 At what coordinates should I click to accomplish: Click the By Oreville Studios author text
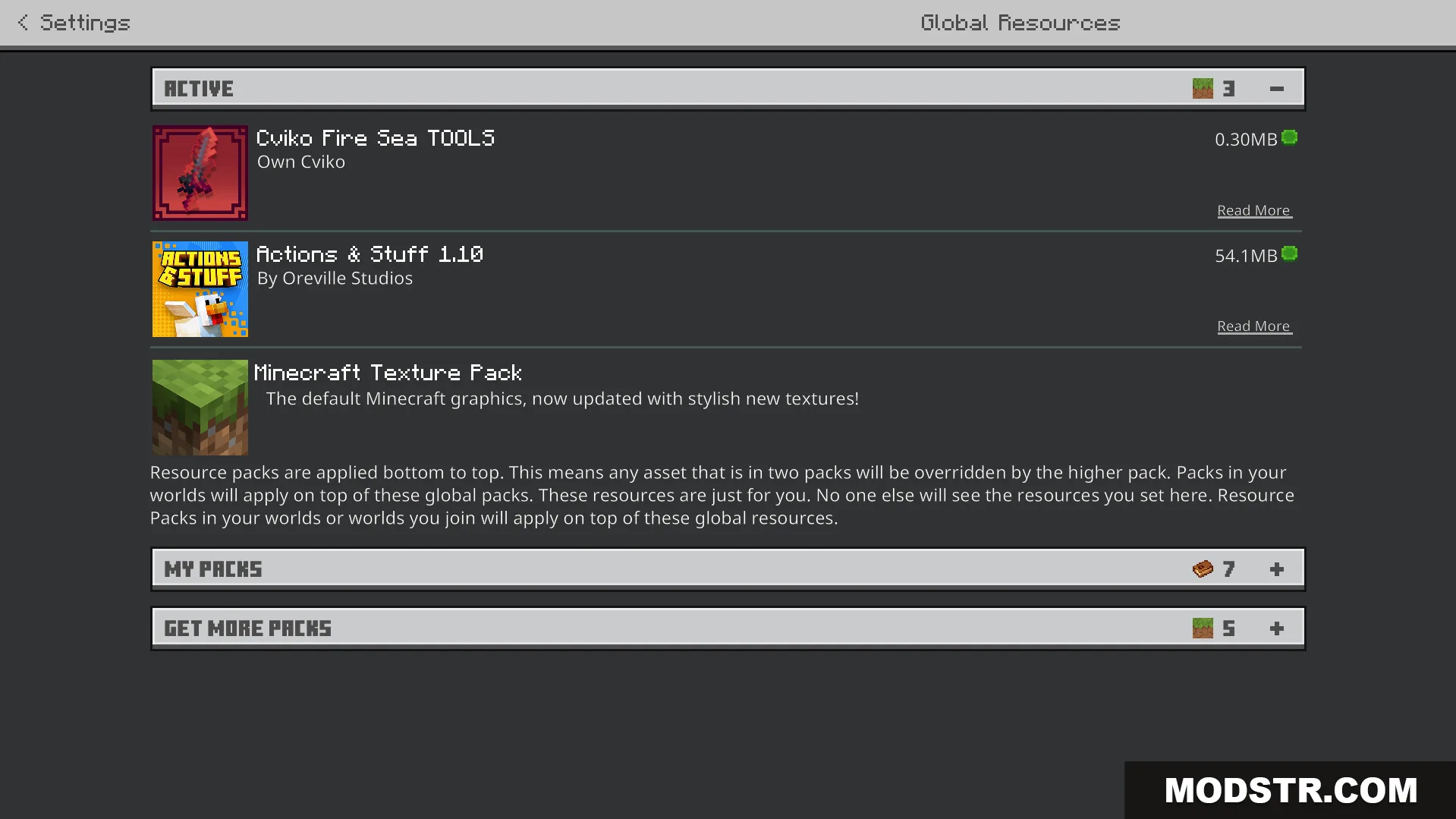335,279
